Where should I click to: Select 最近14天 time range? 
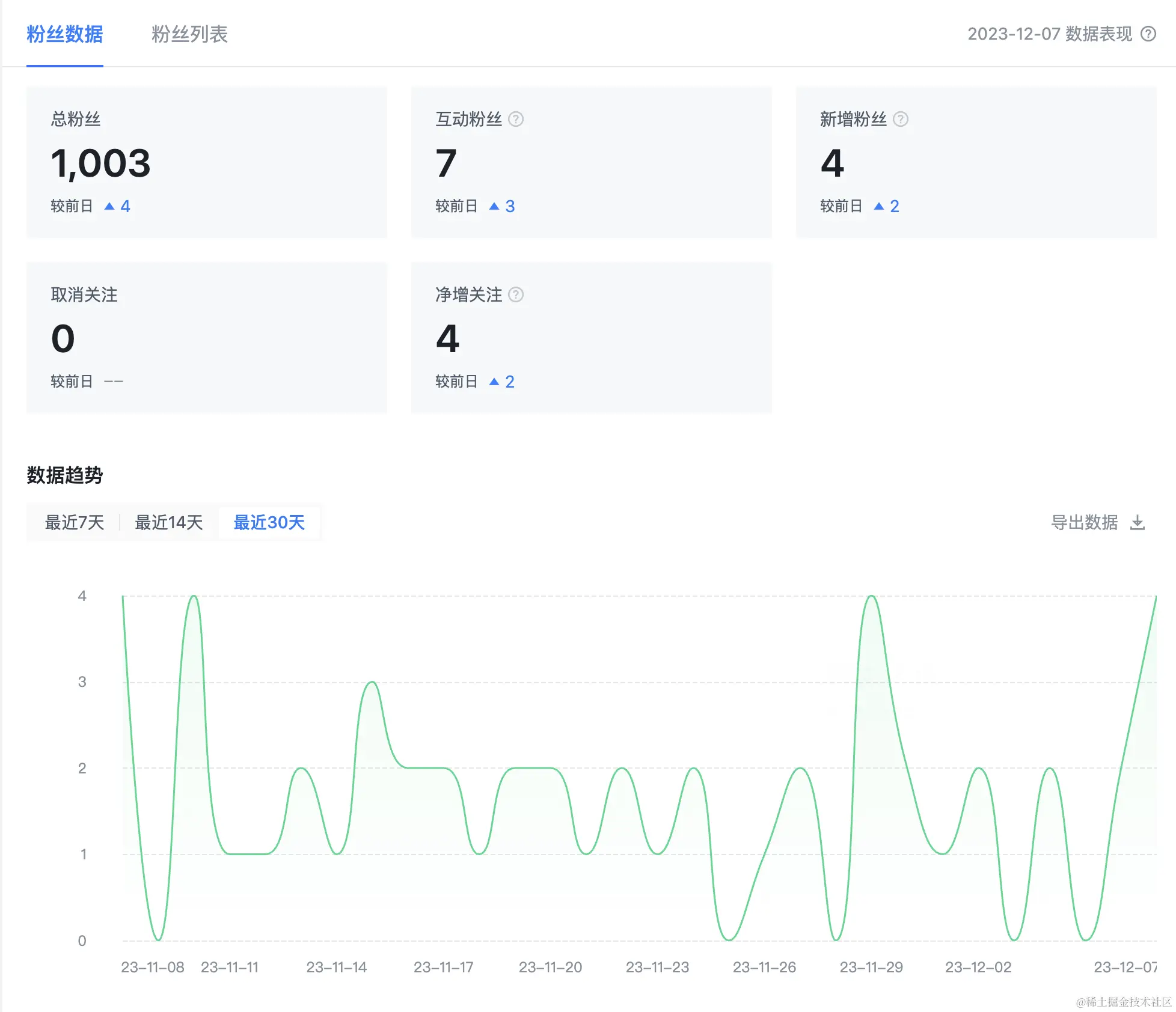(x=169, y=522)
